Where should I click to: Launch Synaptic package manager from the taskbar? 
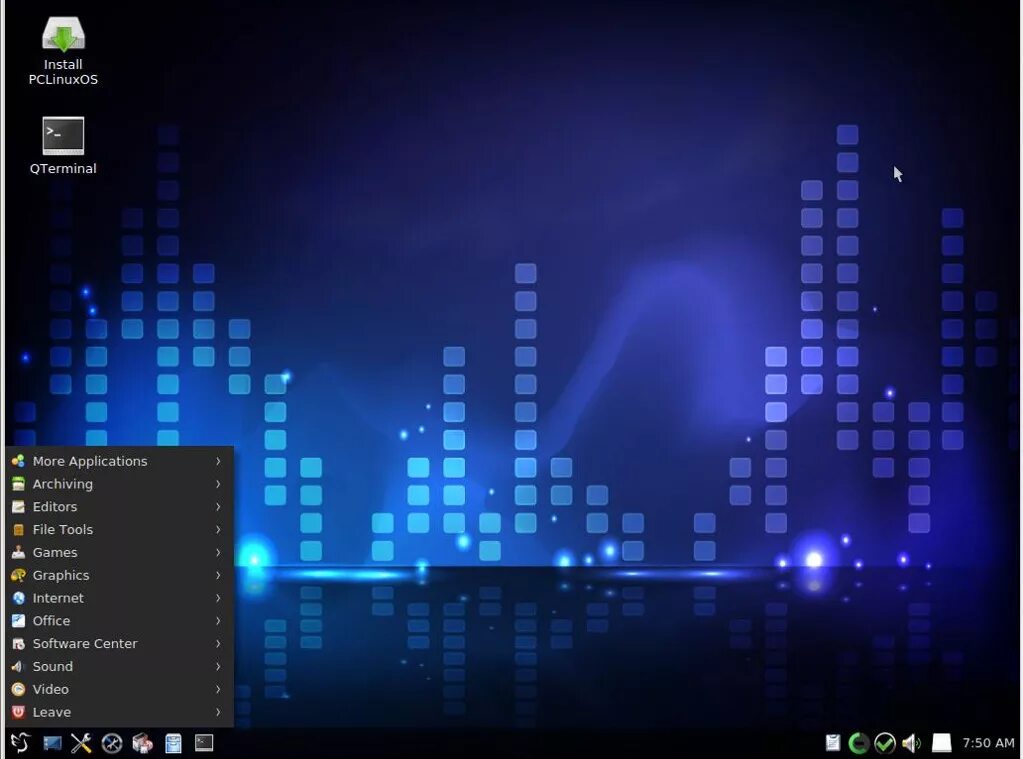point(142,742)
